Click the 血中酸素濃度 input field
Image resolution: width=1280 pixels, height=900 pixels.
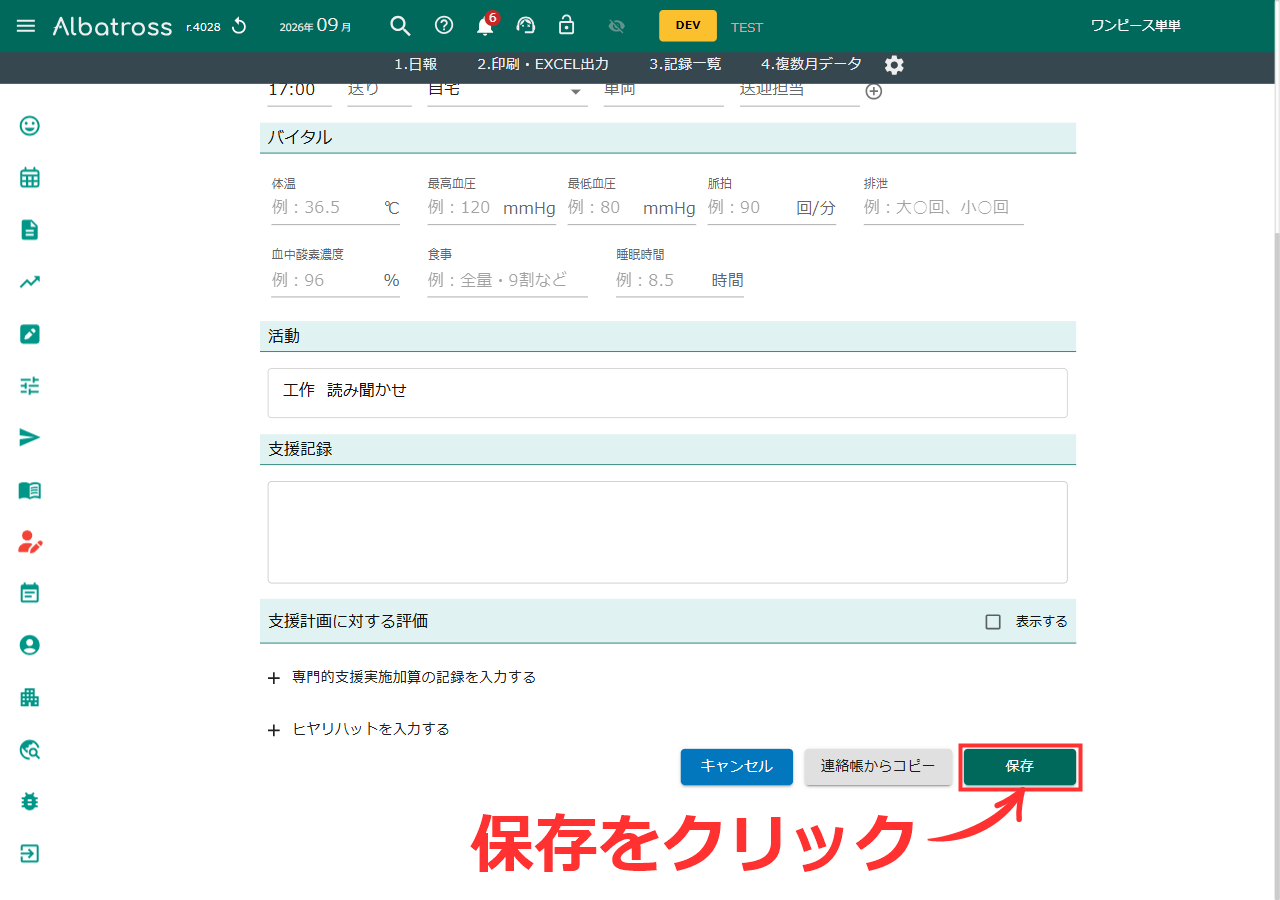point(335,280)
